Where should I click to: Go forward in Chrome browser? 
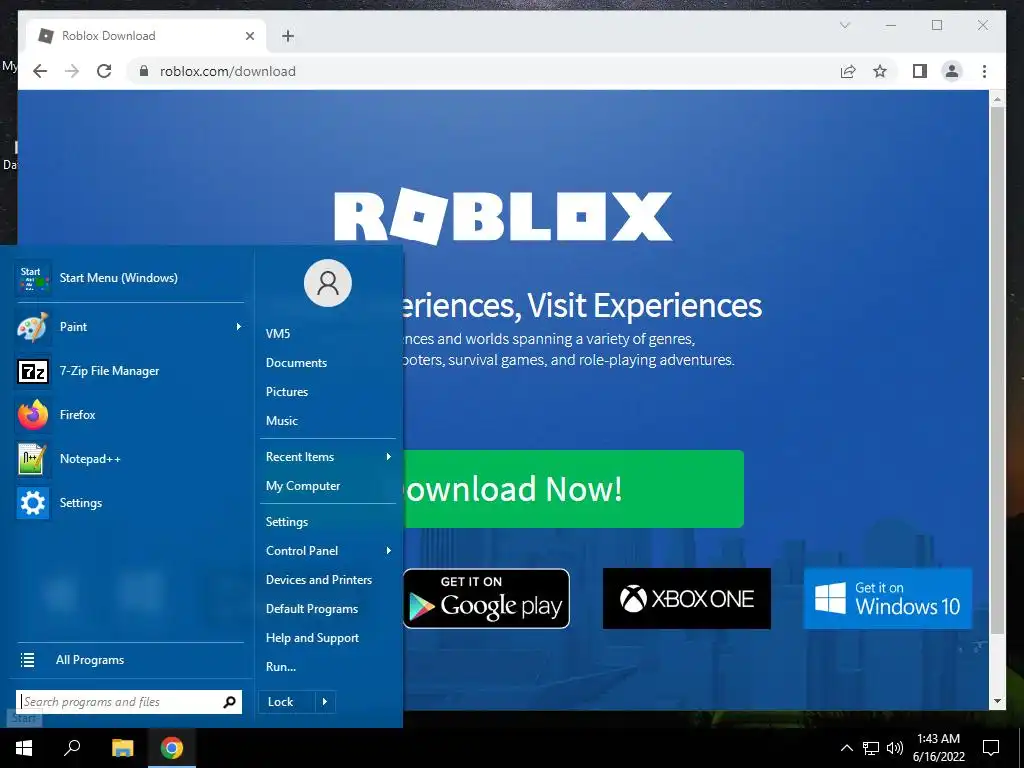pos(72,71)
